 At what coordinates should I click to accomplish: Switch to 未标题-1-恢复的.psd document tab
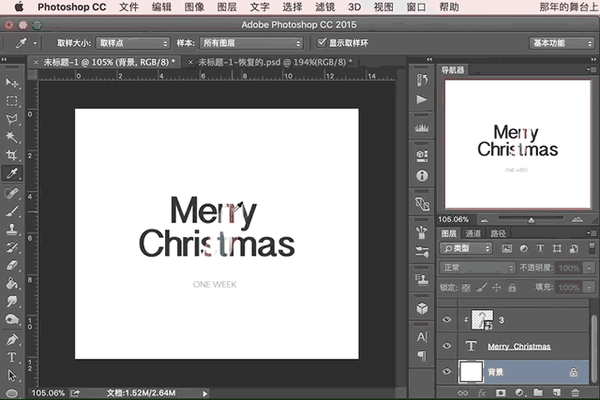click(x=275, y=62)
